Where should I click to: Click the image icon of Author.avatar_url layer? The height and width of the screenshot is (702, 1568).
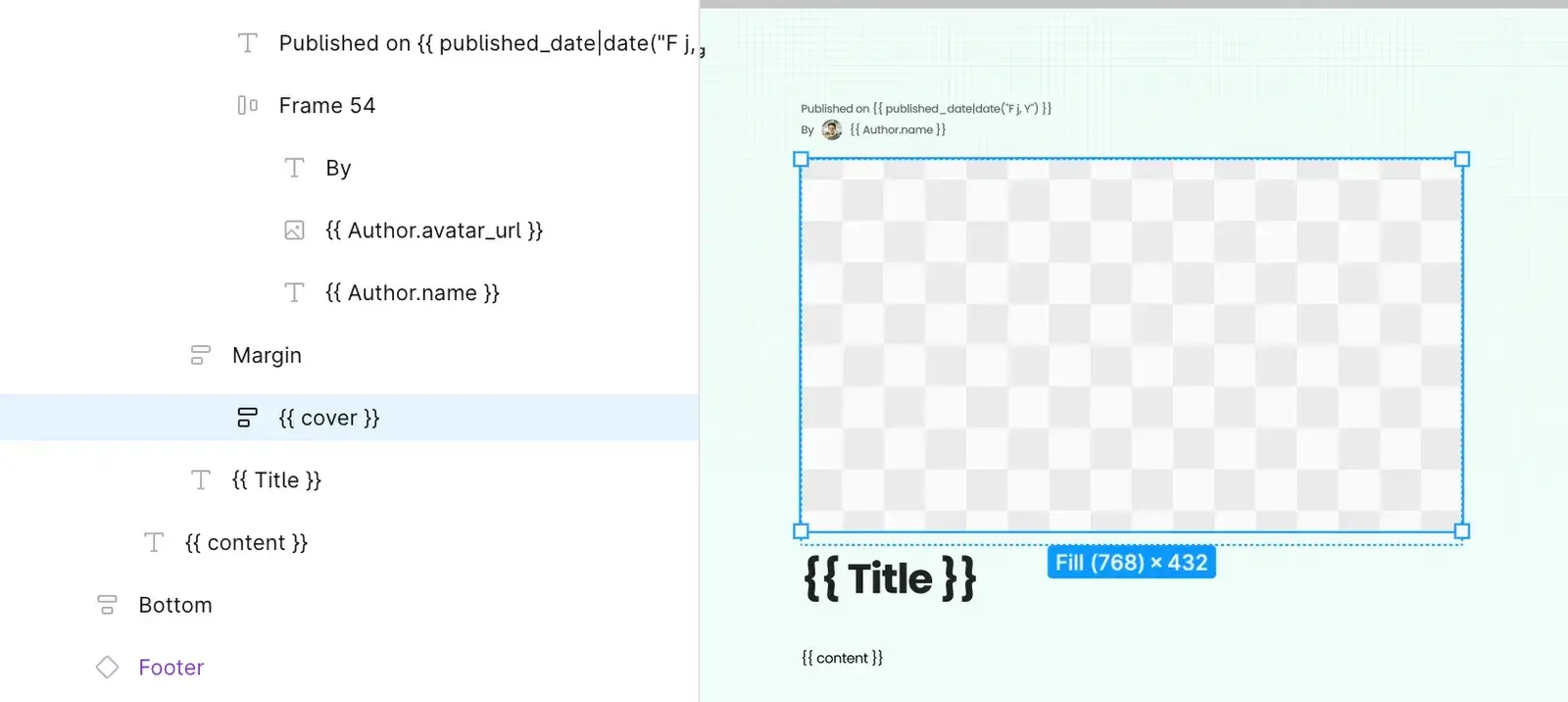(x=294, y=230)
